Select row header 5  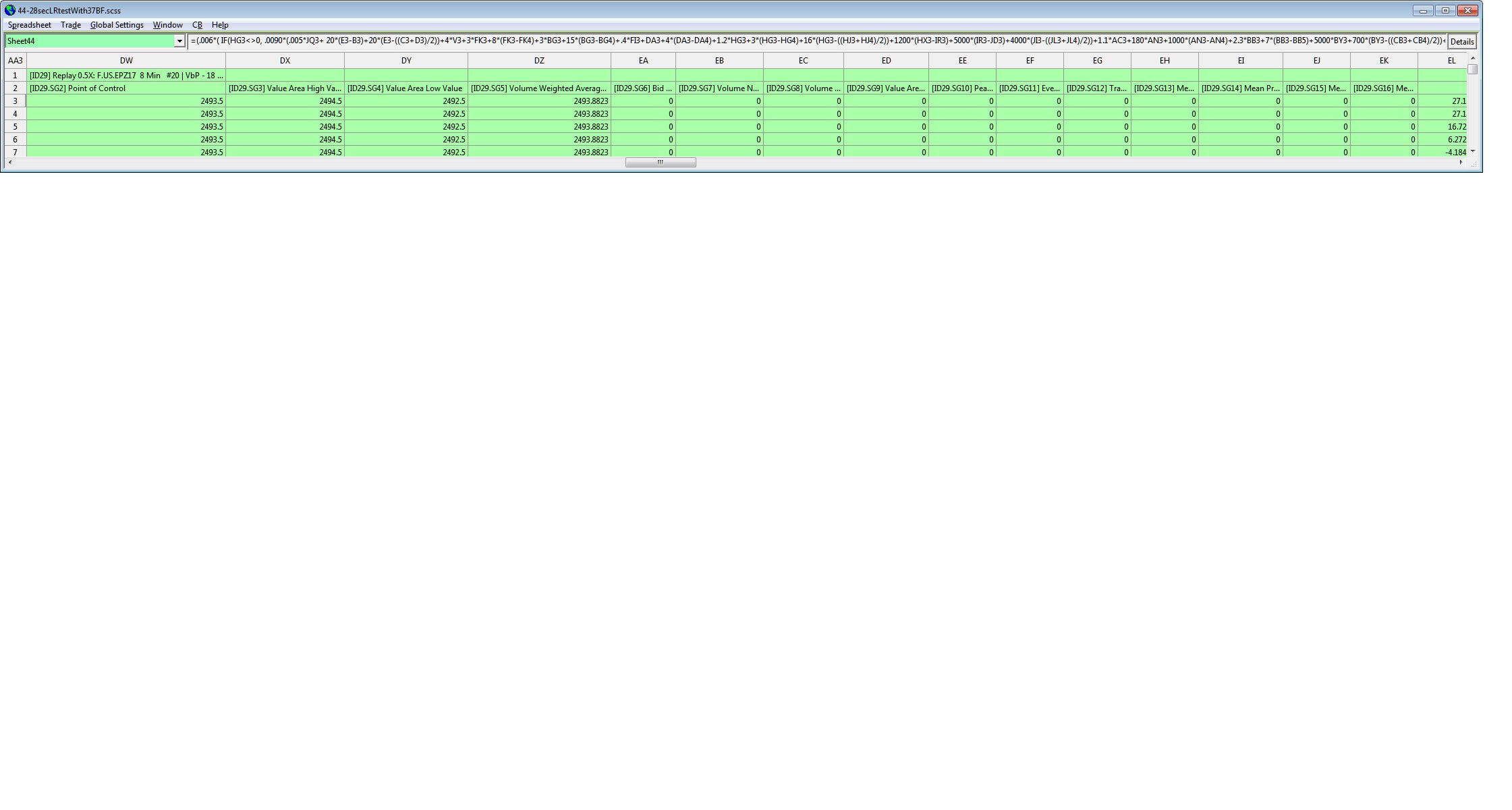click(x=15, y=127)
